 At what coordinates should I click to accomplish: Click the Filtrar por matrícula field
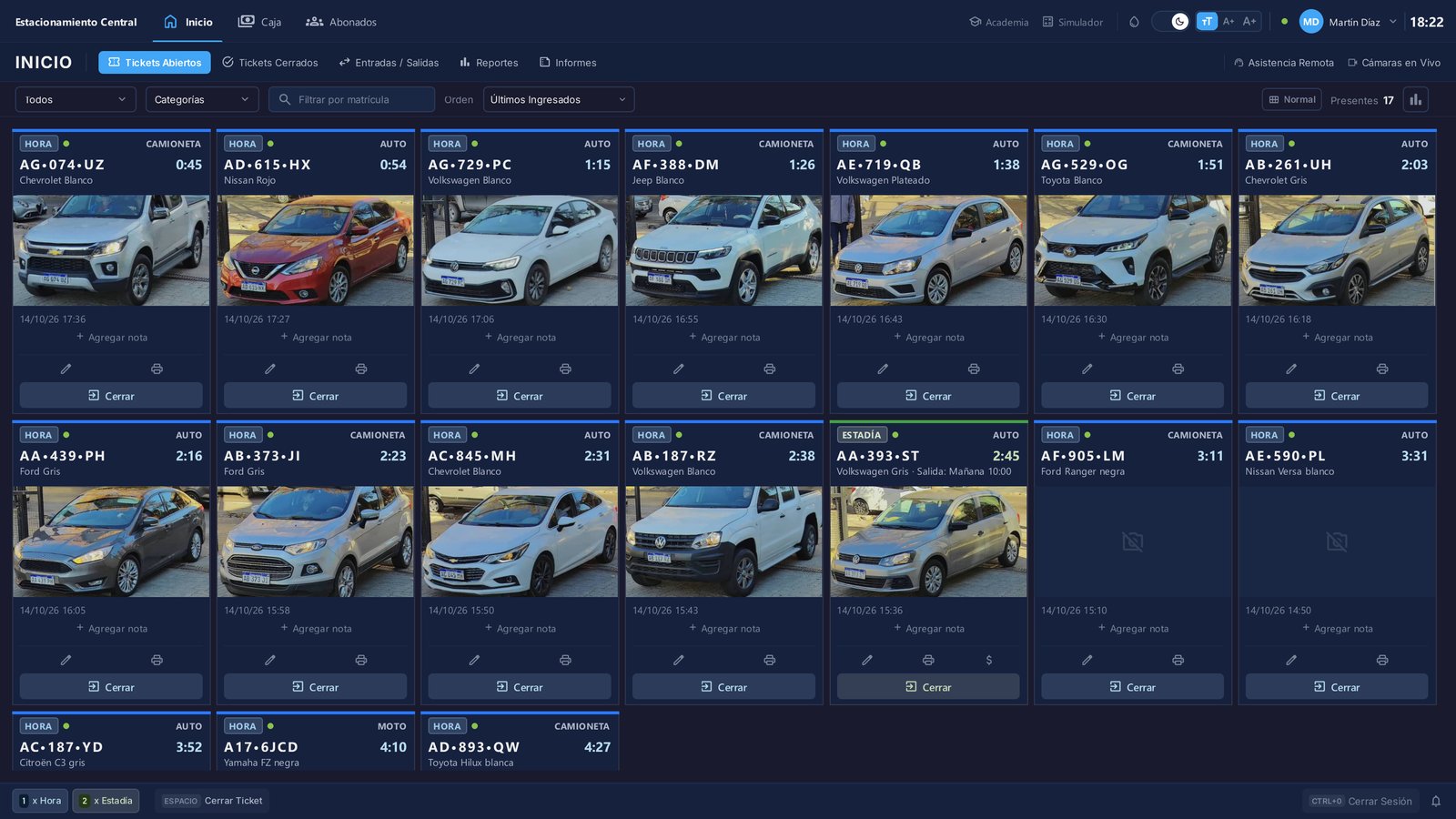click(351, 99)
